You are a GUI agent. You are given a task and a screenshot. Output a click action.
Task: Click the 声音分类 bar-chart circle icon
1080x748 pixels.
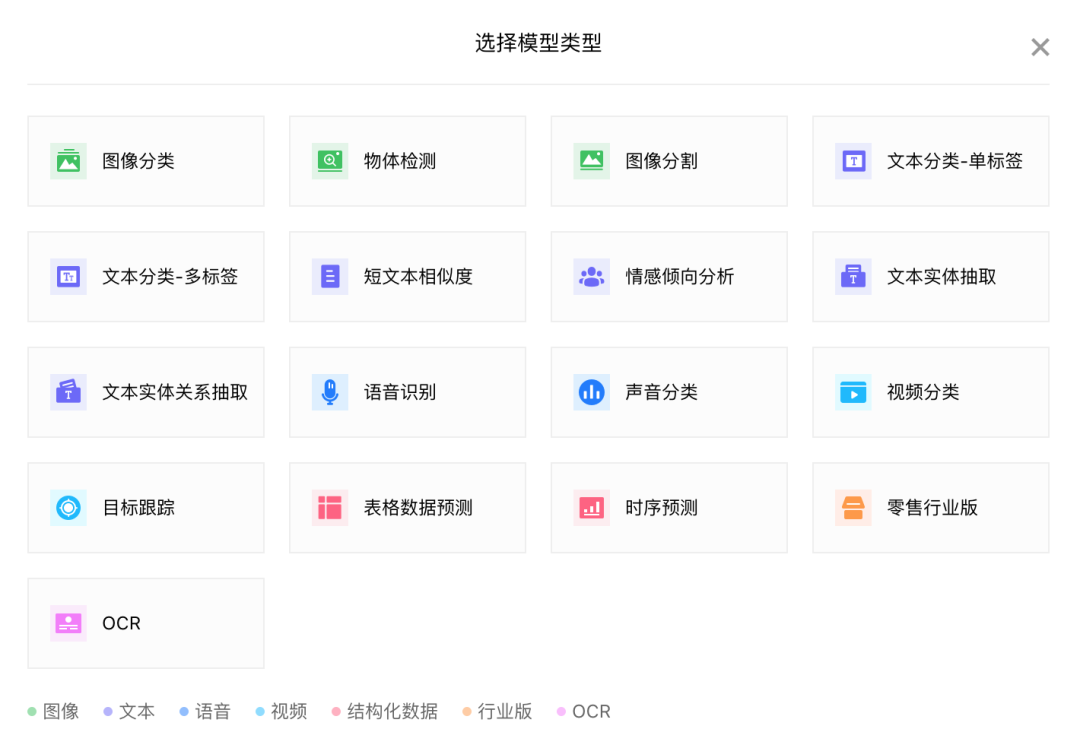(592, 393)
